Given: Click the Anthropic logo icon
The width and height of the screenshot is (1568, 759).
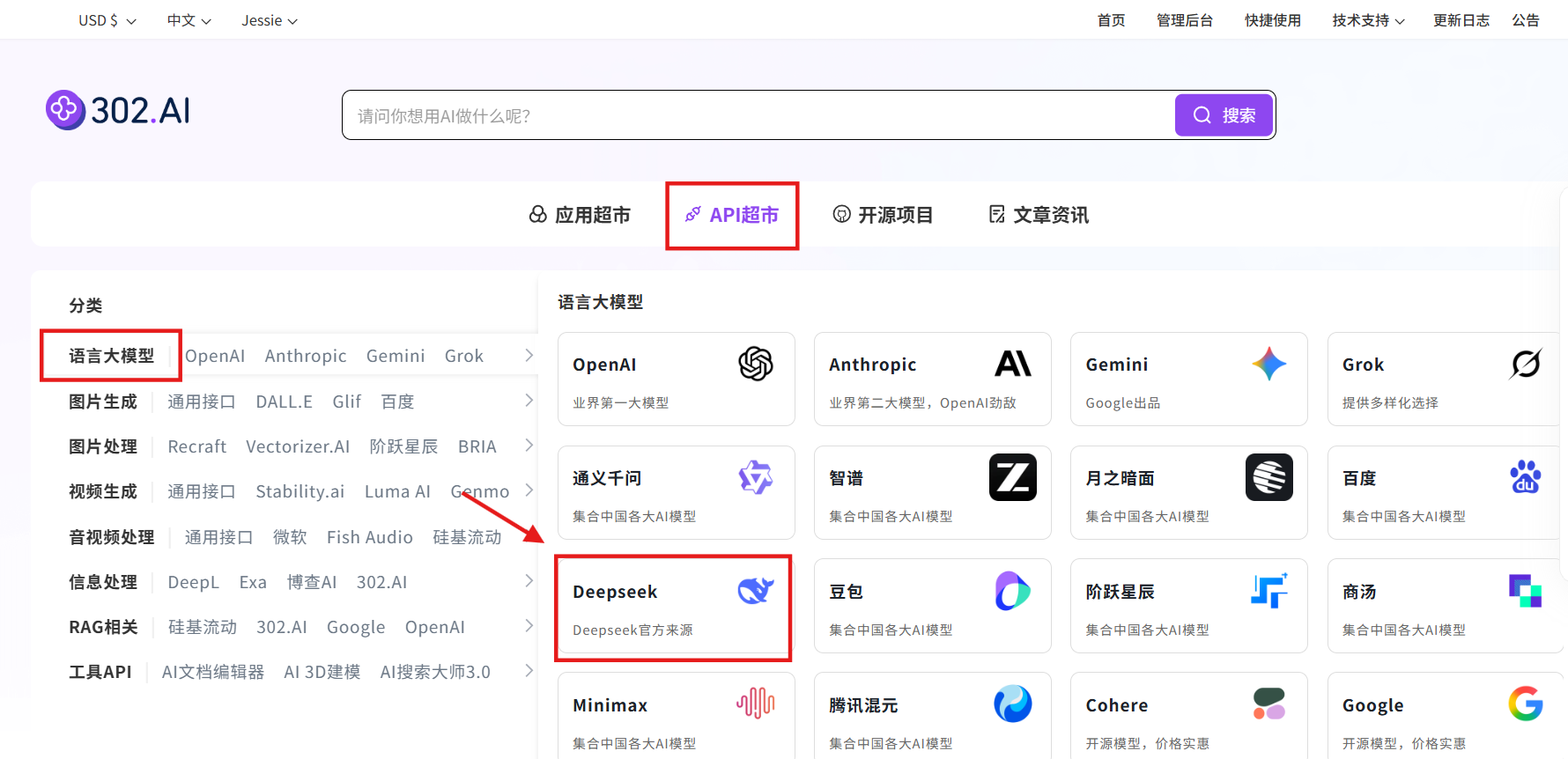Looking at the screenshot, I should click(x=1013, y=364).
